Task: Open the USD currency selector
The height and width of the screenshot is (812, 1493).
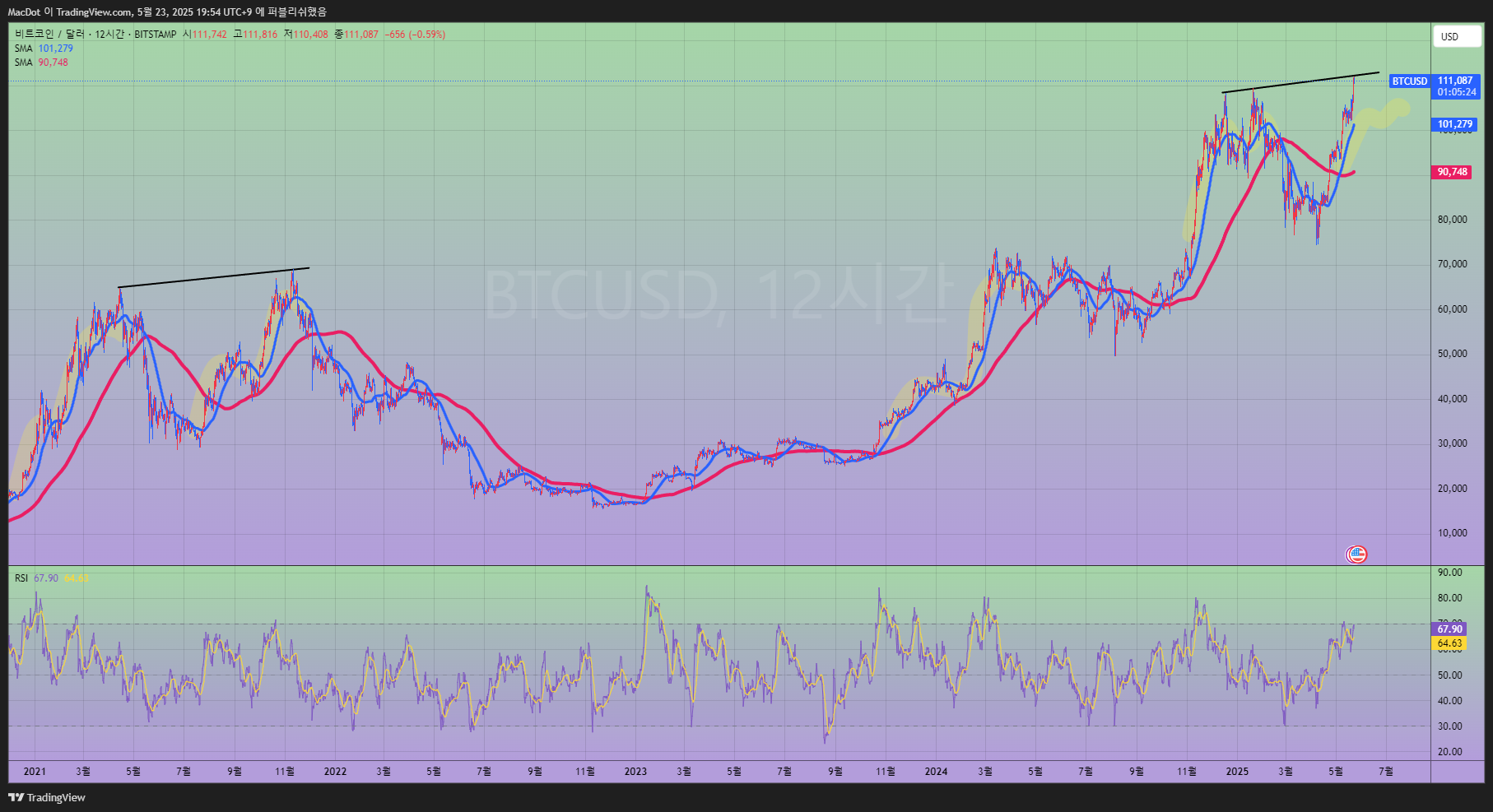Action: 1457,36
